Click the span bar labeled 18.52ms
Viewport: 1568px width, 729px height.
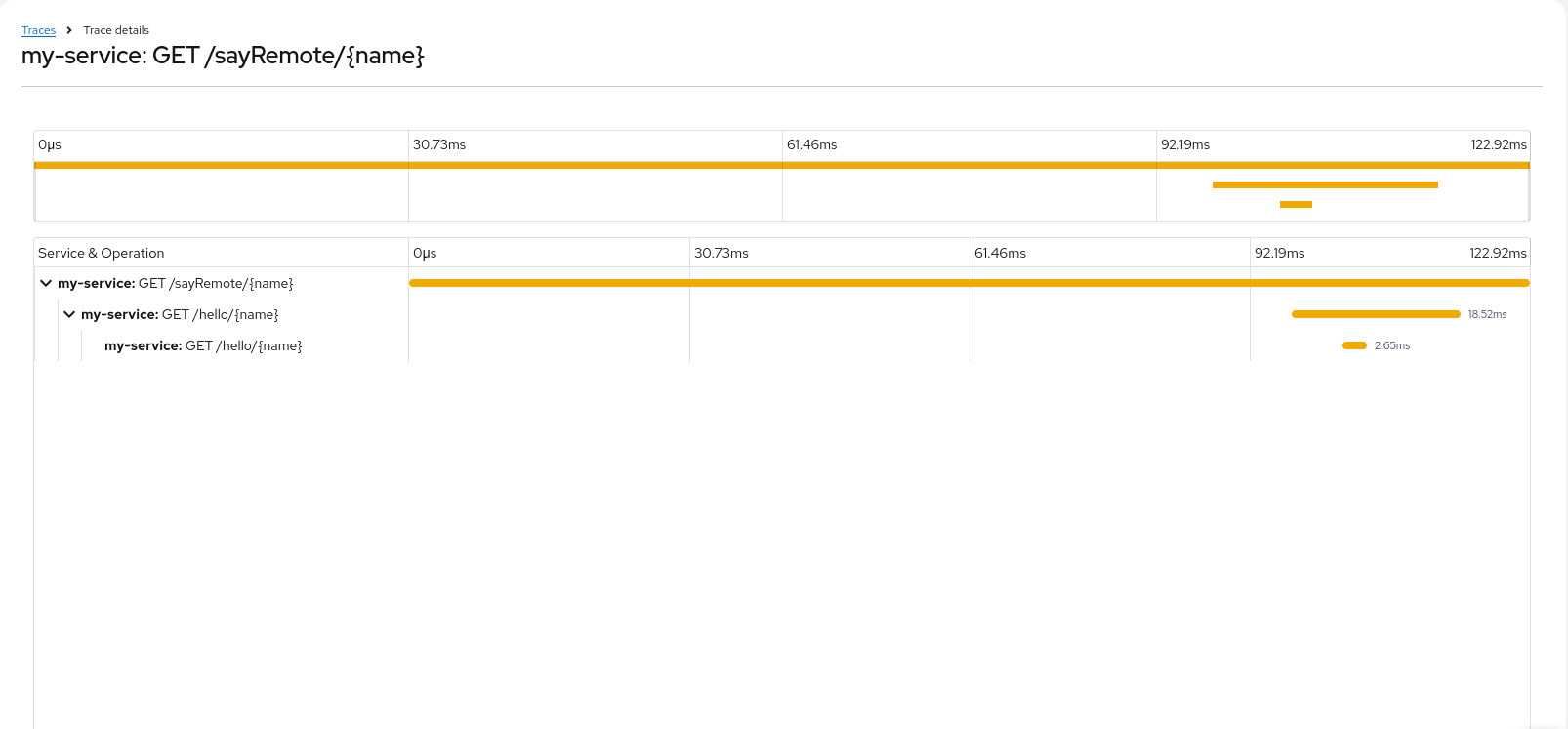click(x=1375, y=314)
